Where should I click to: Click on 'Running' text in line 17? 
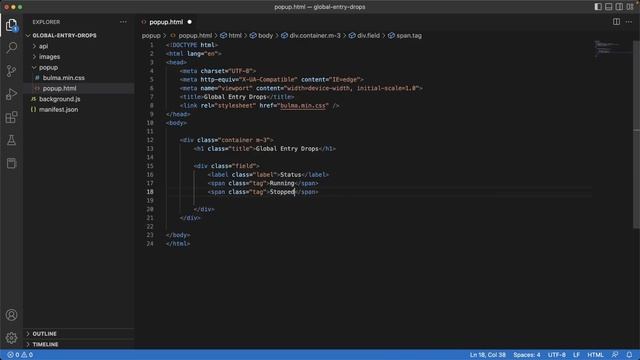(x=282, y=183)
